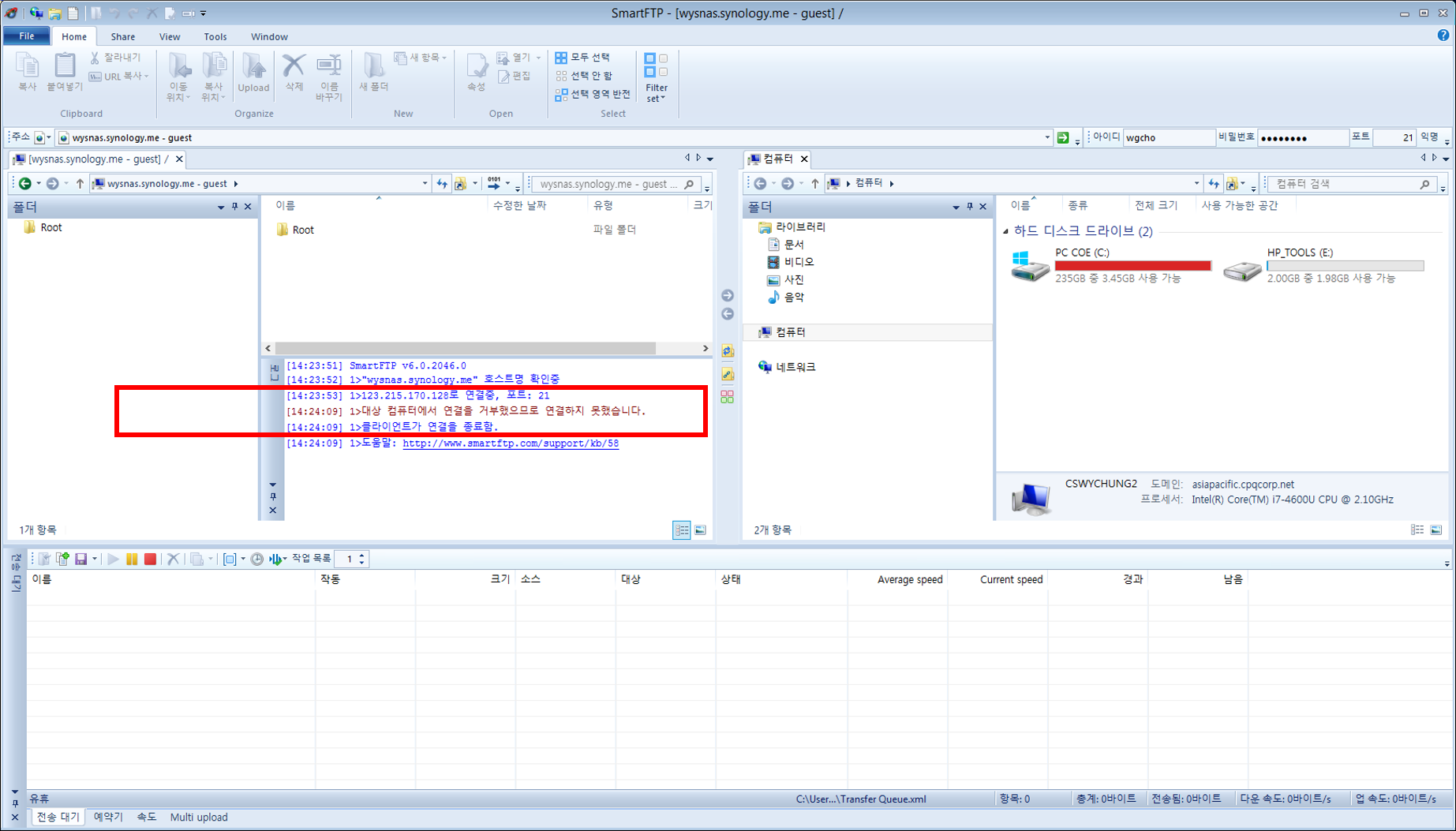The width and height of the screenshot is (1456, 831).
Task: Select the PC COE (C:) drive
Action: coord(1111,265)
